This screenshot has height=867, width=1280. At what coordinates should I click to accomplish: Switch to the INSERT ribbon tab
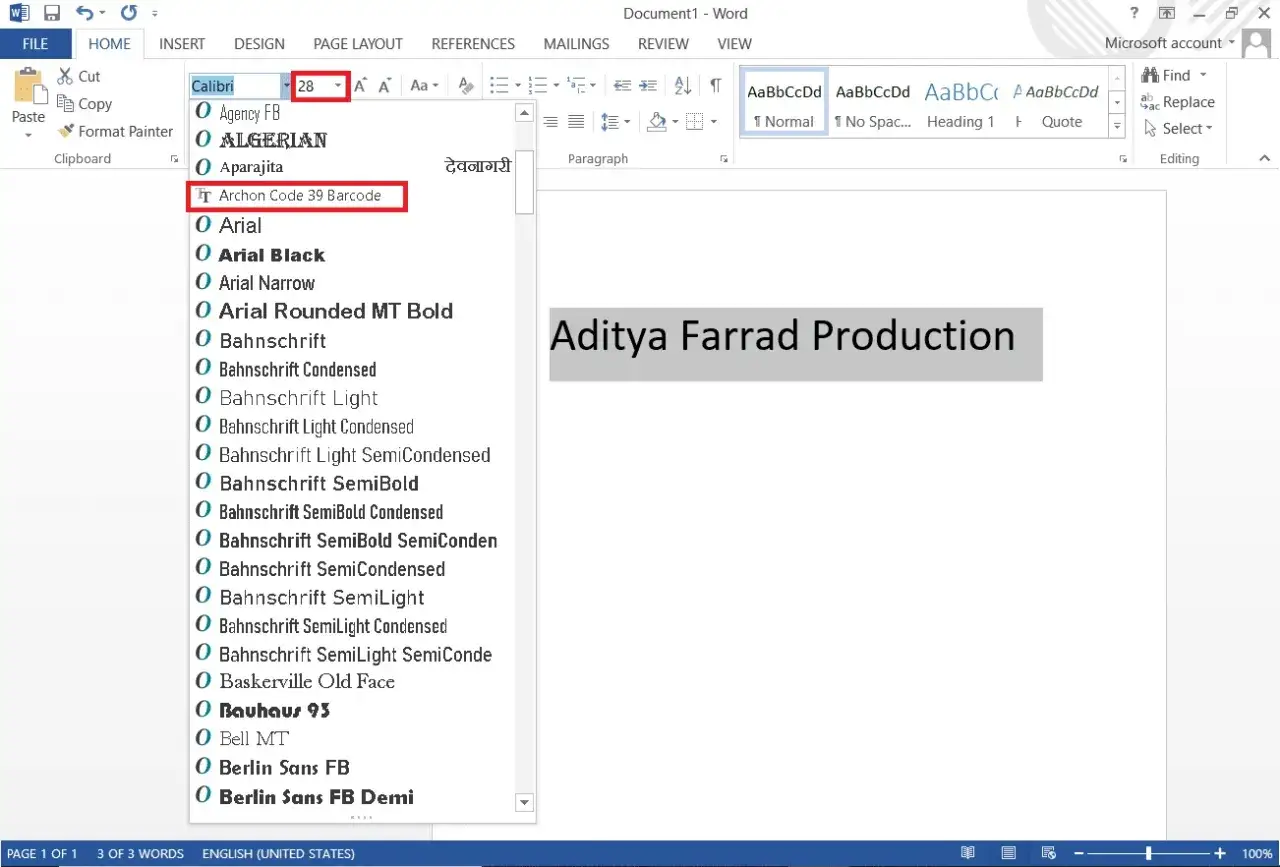(182, 44)
